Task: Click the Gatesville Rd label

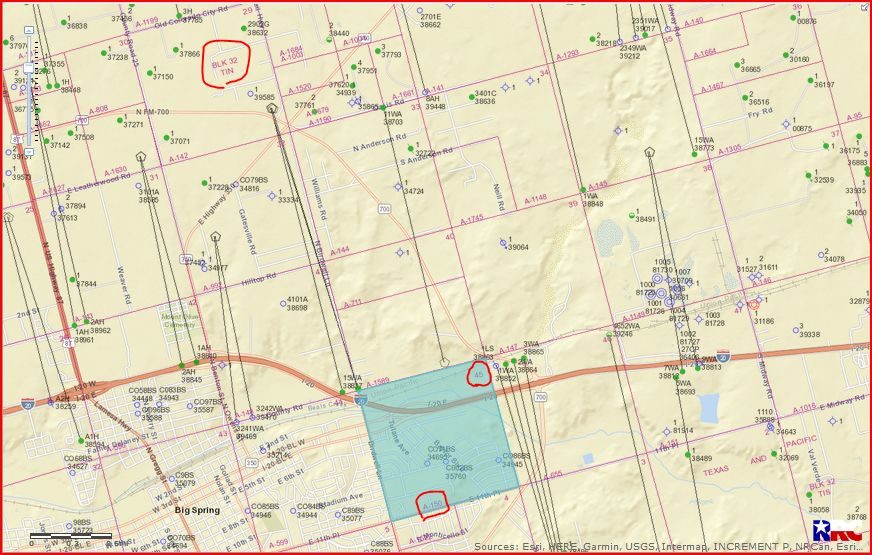Action: coord(247,231)
